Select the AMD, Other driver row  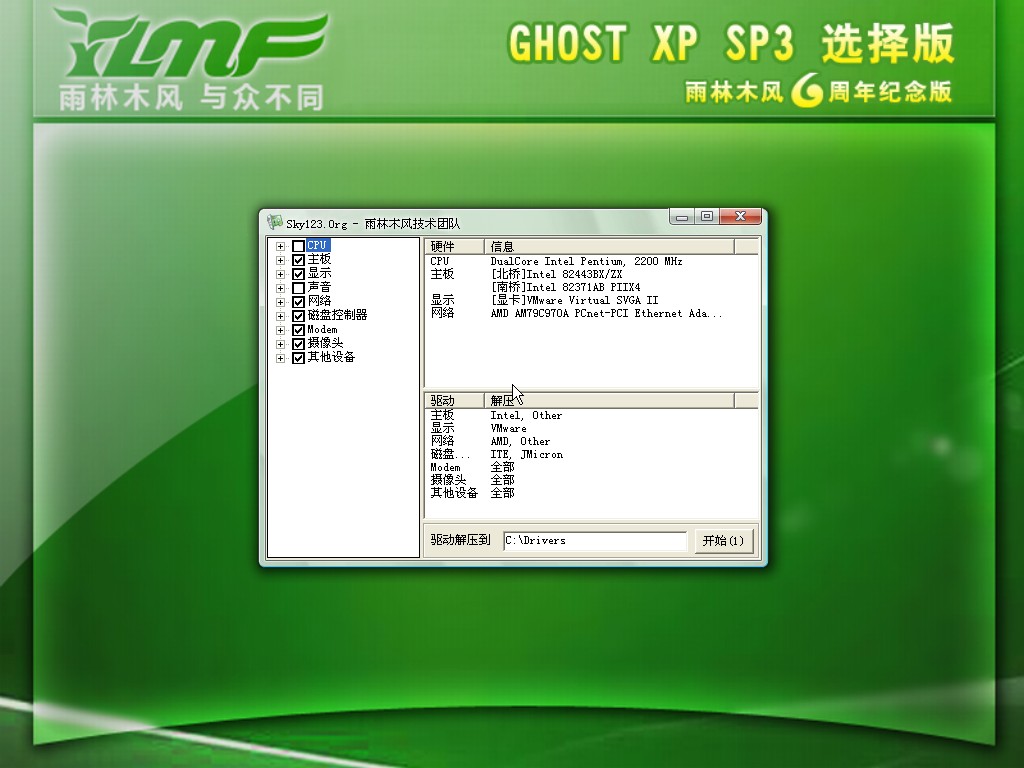520,441
